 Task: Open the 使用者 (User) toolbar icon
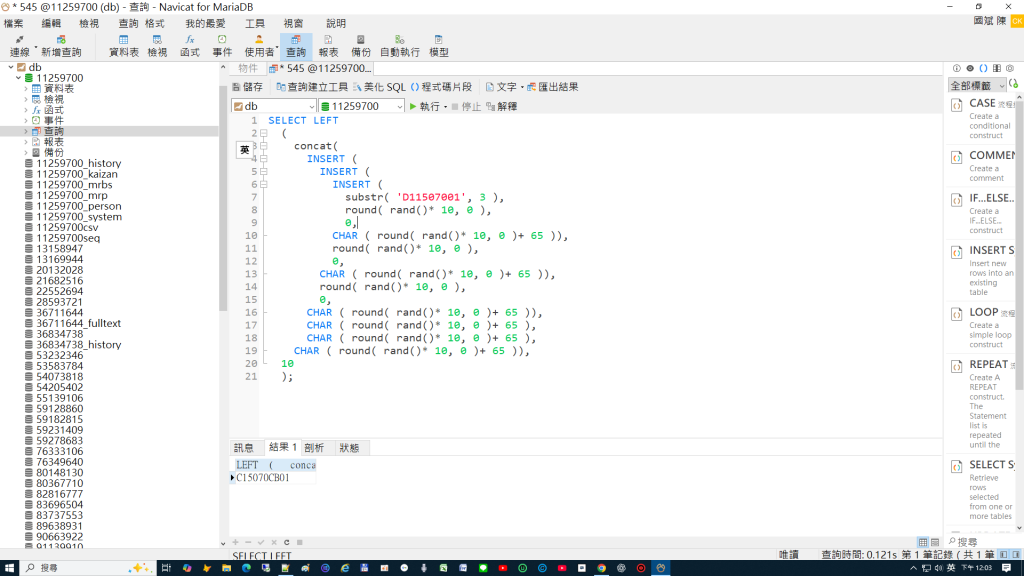(259, 46)
